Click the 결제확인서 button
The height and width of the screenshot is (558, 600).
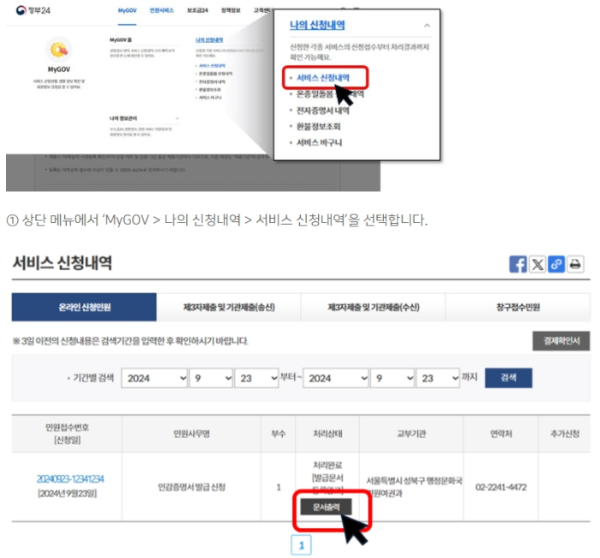click(x=561, y=341)
